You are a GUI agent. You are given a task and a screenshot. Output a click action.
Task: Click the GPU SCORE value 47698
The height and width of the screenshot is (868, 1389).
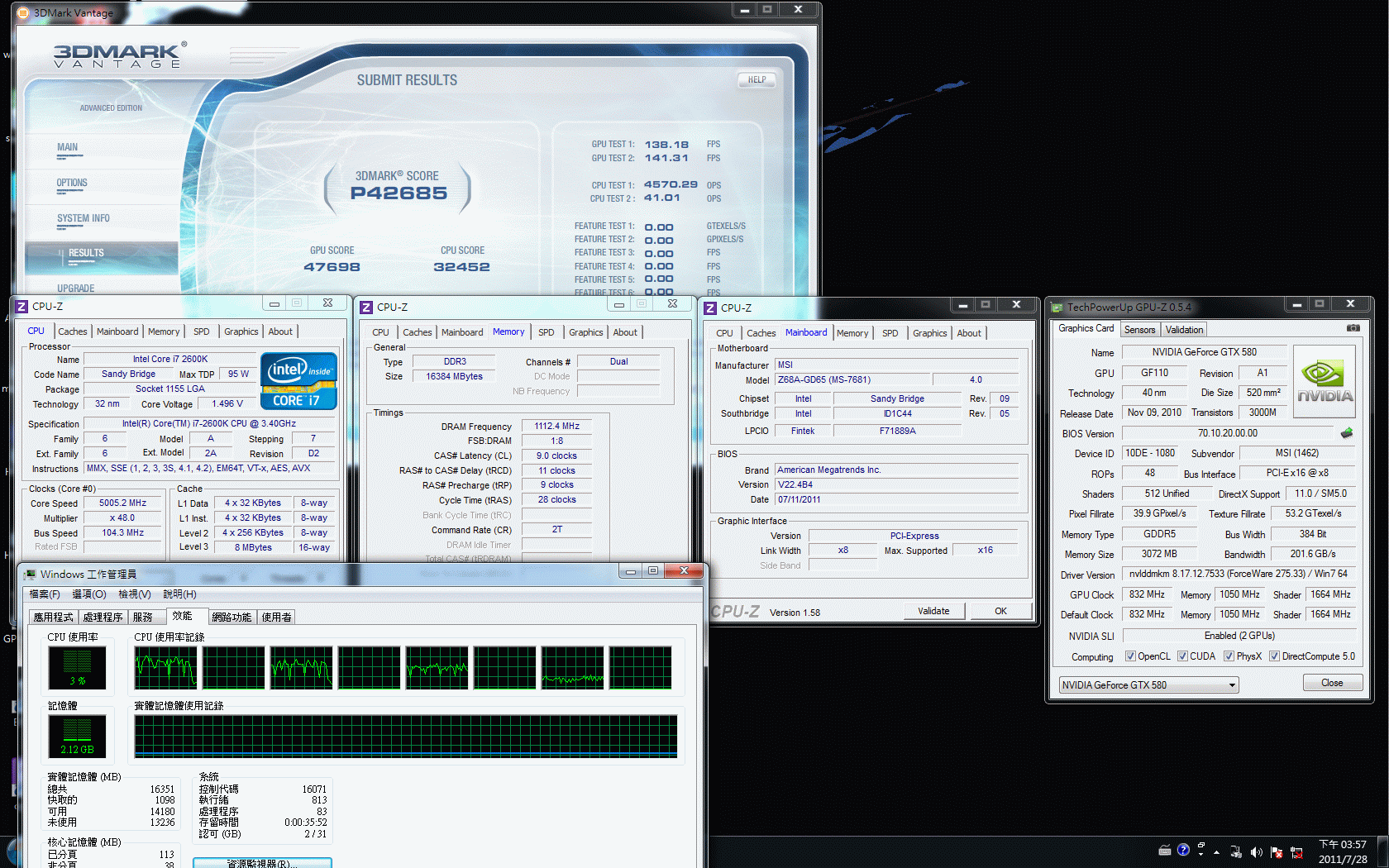click(x=332, y=267)
